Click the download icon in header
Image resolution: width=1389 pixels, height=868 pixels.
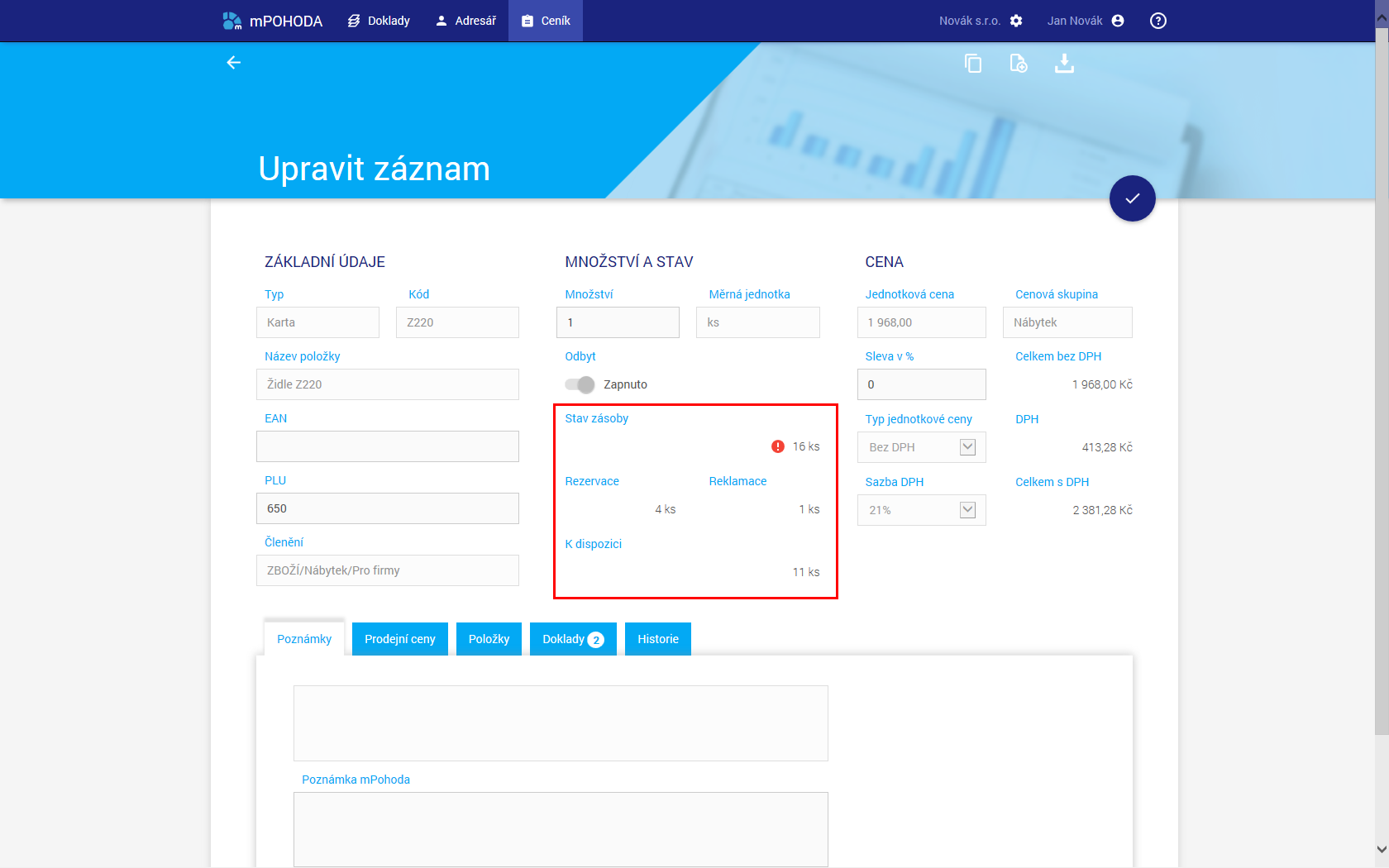1064,64
